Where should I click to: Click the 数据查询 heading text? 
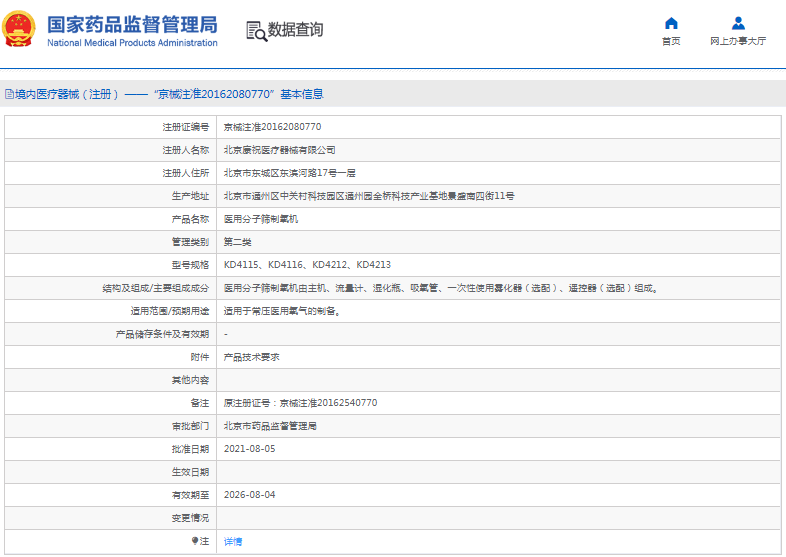(295, 31)
